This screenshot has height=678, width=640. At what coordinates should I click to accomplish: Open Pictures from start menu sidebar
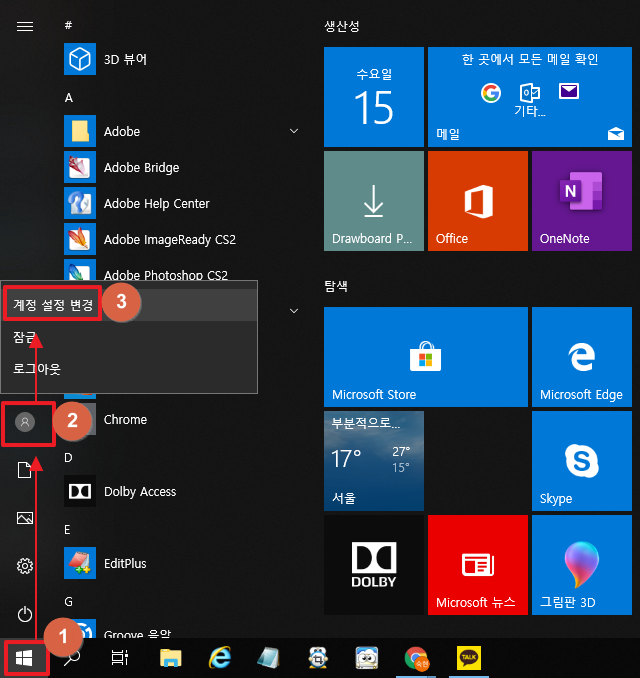[25, 518]
